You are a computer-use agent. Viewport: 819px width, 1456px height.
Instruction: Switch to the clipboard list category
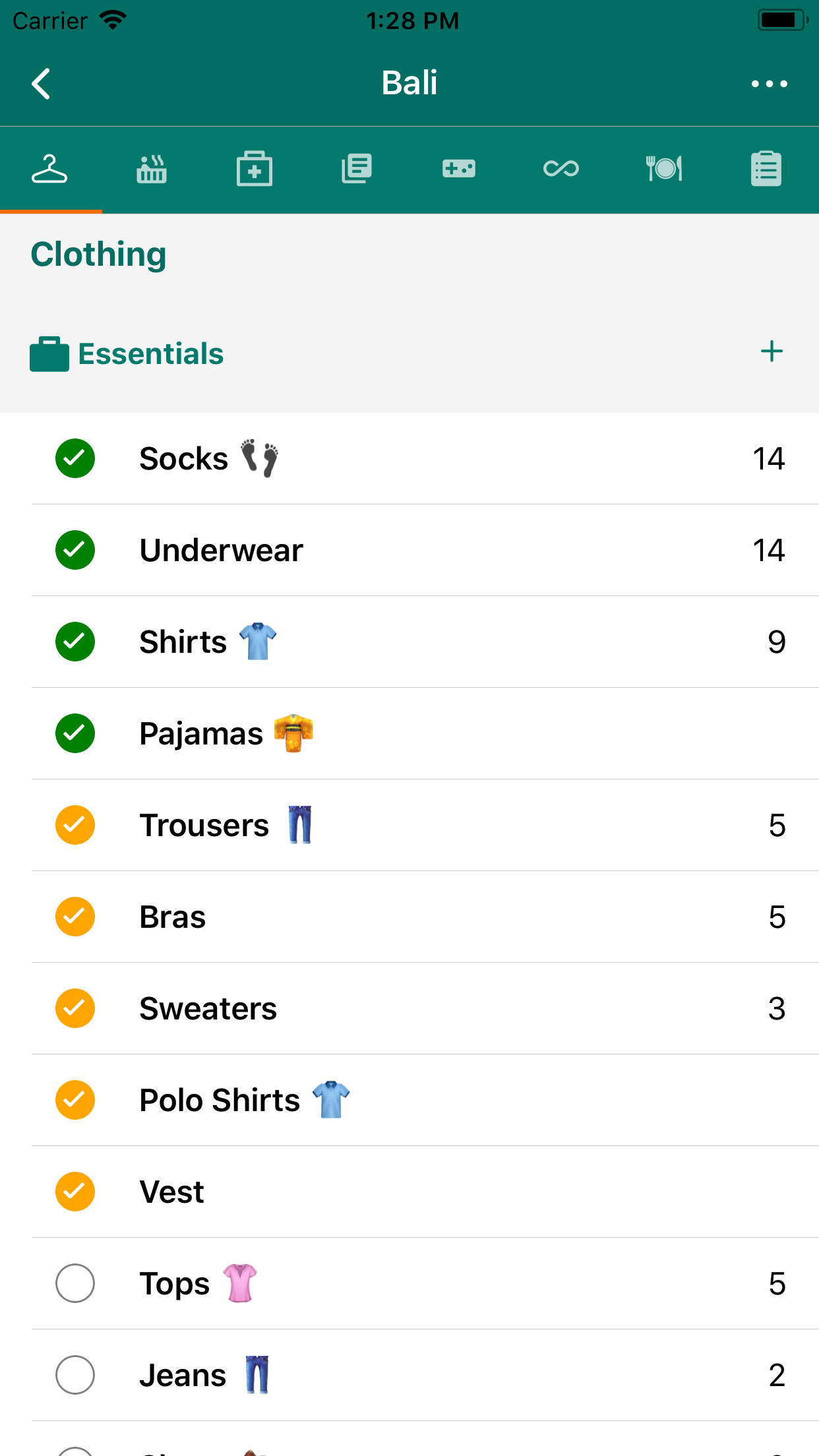tap(766, 169)
